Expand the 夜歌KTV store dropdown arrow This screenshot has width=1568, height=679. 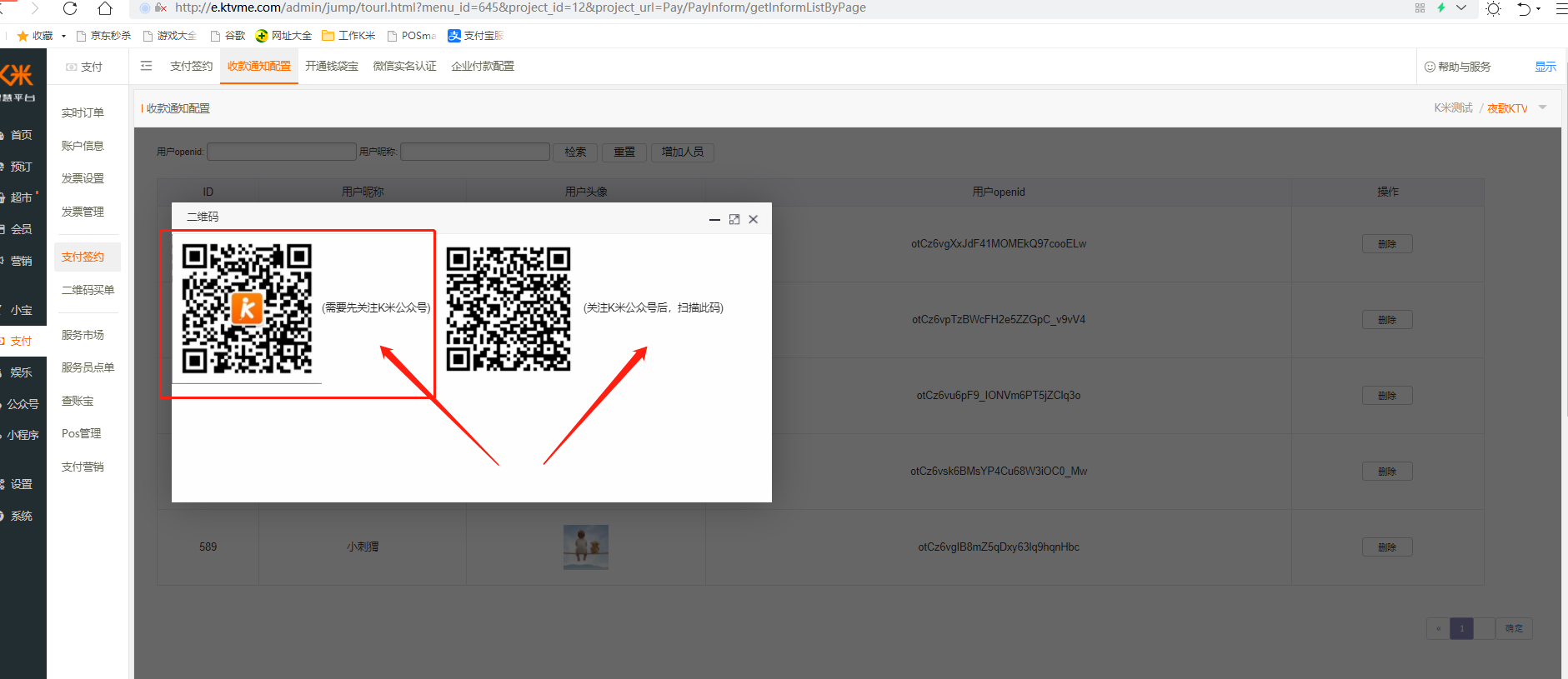1542,107
